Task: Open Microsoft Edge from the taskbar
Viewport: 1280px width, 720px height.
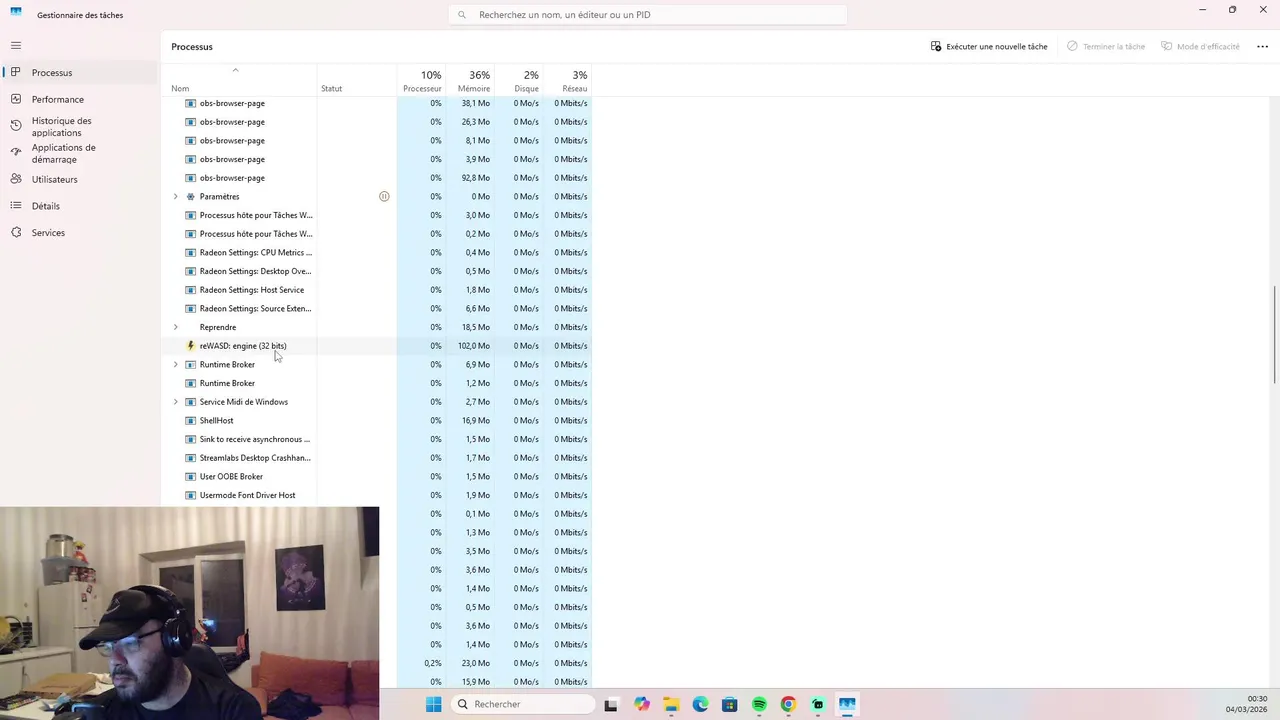Action: pyautogui.click(x=700, y=704)
